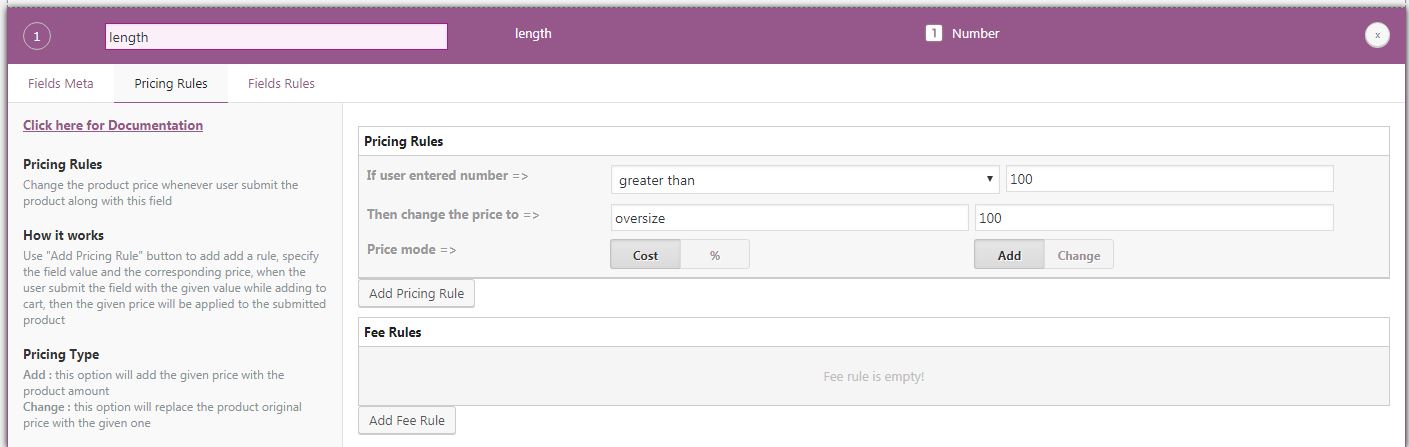The image size is (1409, 447).
Task: Click the circled number 1 field badge
Action: [37, 37]
